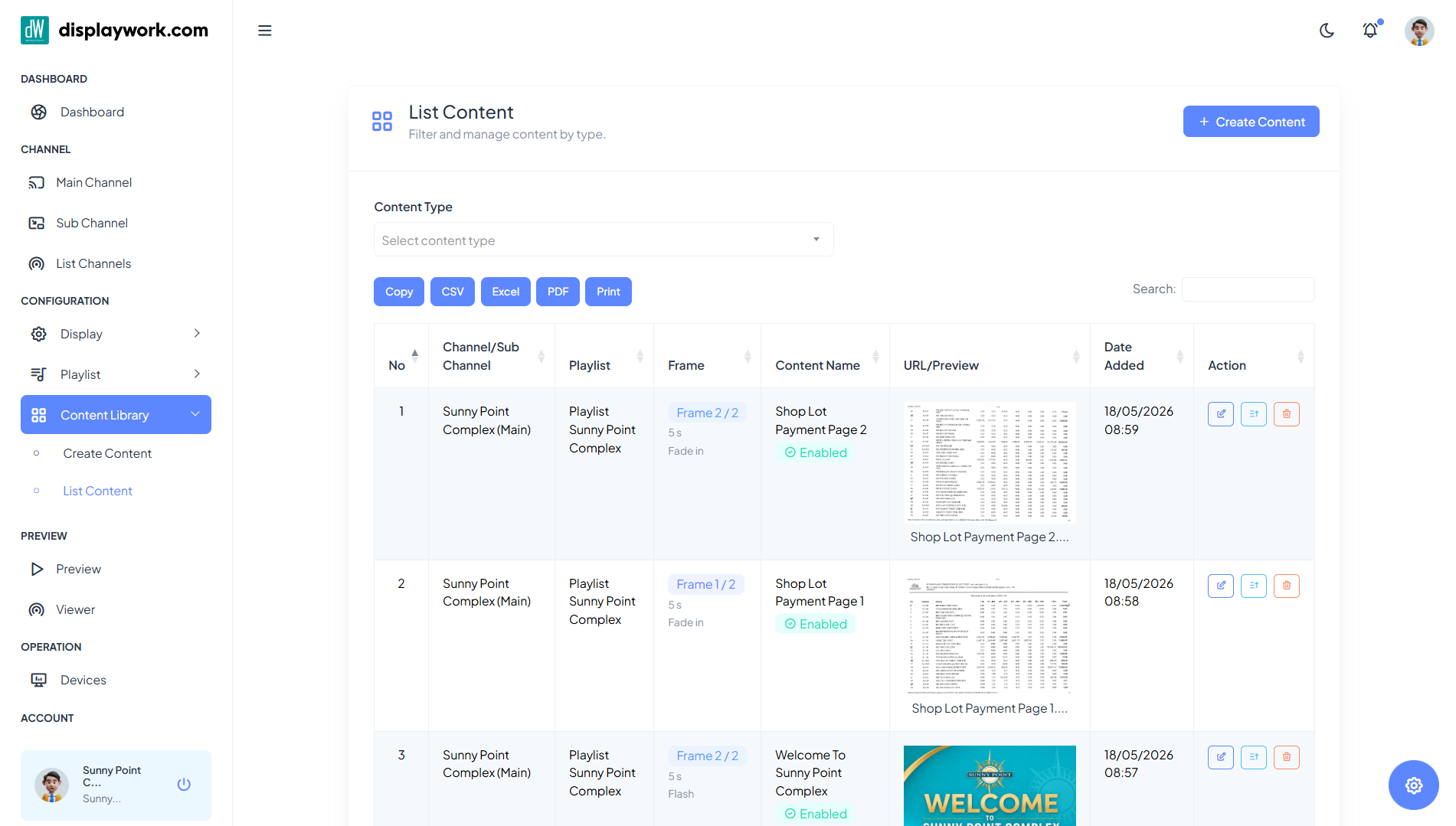Copy the table data
The width and height of the screenshot is (1456, 826).
(399, 292)
